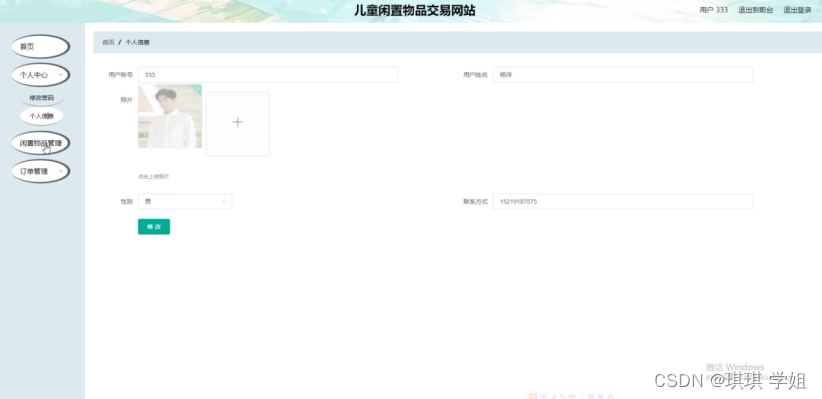The image size is (822, 399).
Task: Click 退出登录 in the header
Action: click(x=797, y=10)
